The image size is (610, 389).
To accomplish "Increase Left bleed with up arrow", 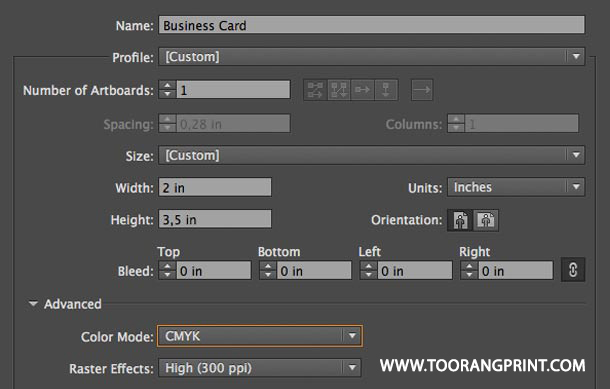I will pos(368,266).
